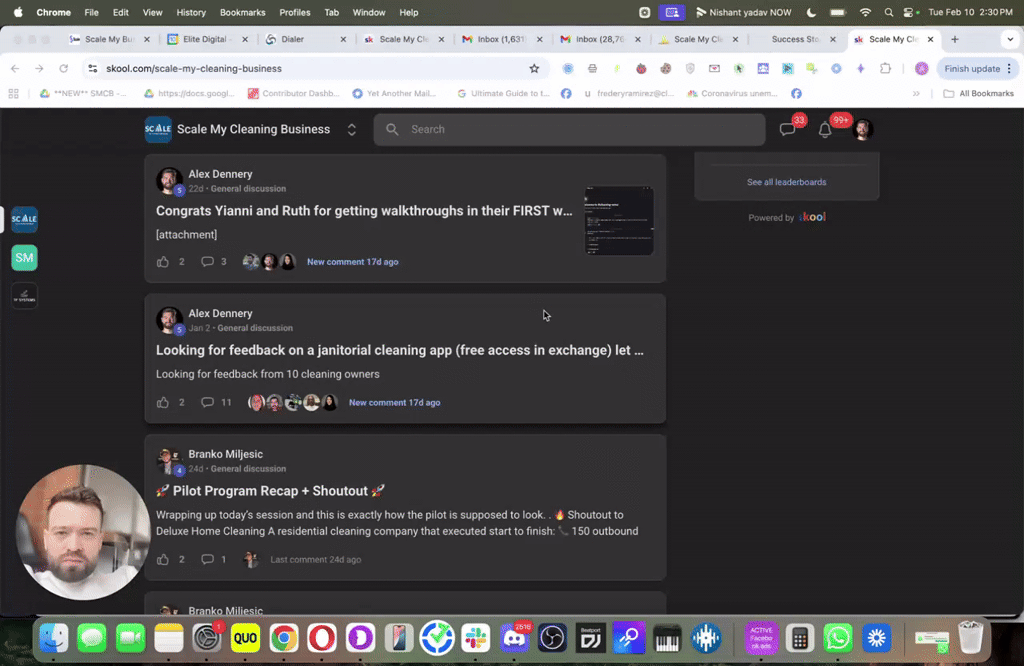Open WhatsApp from the Dock
This screenshot has width=1024, height=666.
[x=837, y=637]
